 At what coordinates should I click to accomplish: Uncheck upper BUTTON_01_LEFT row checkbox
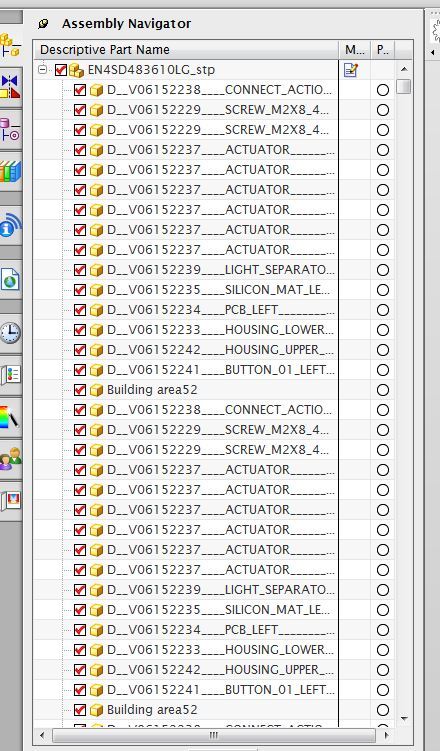coord(80,370)
